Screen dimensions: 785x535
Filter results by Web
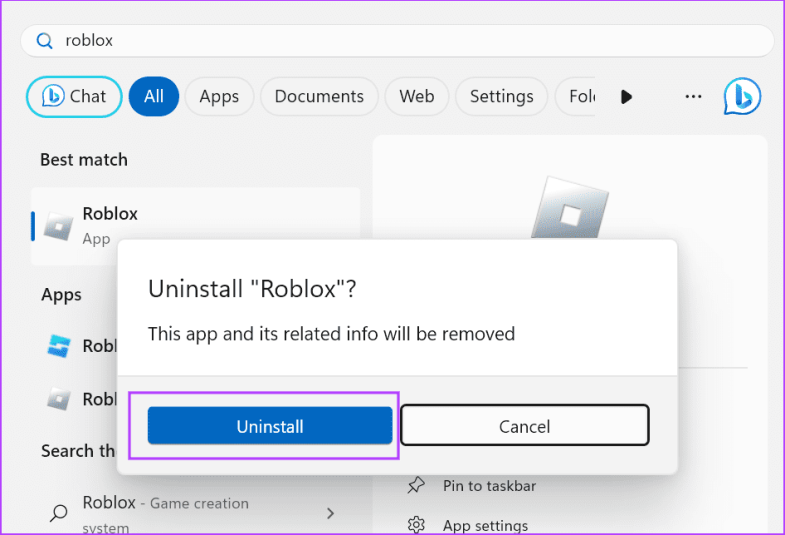[x=416, y=97]
